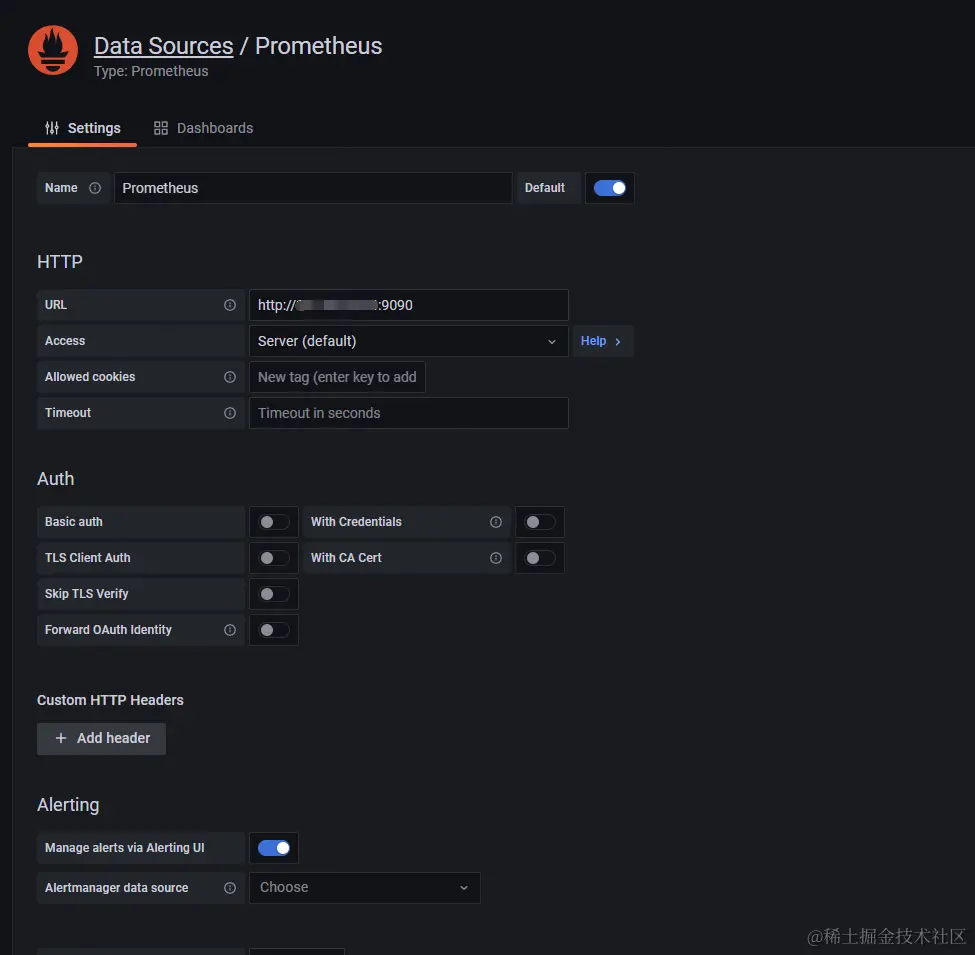
Task: Click the URL field info icon
Action: point(230,305)
